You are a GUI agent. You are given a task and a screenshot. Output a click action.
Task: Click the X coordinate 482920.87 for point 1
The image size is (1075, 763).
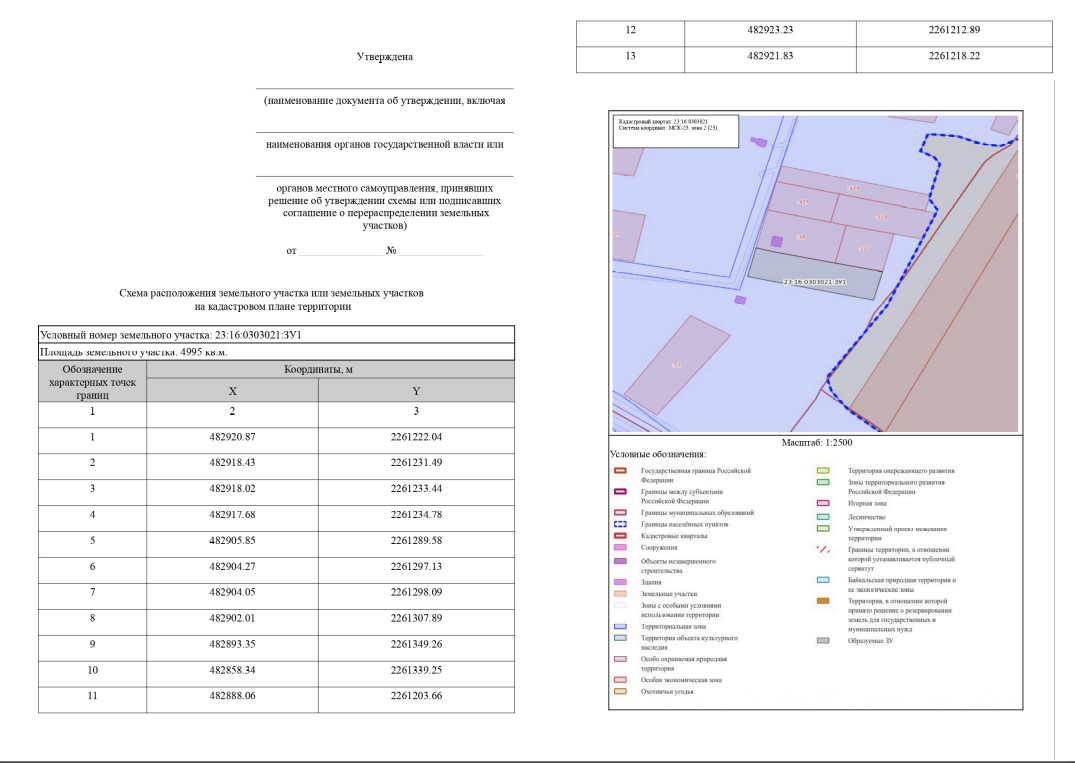point(233,437)
